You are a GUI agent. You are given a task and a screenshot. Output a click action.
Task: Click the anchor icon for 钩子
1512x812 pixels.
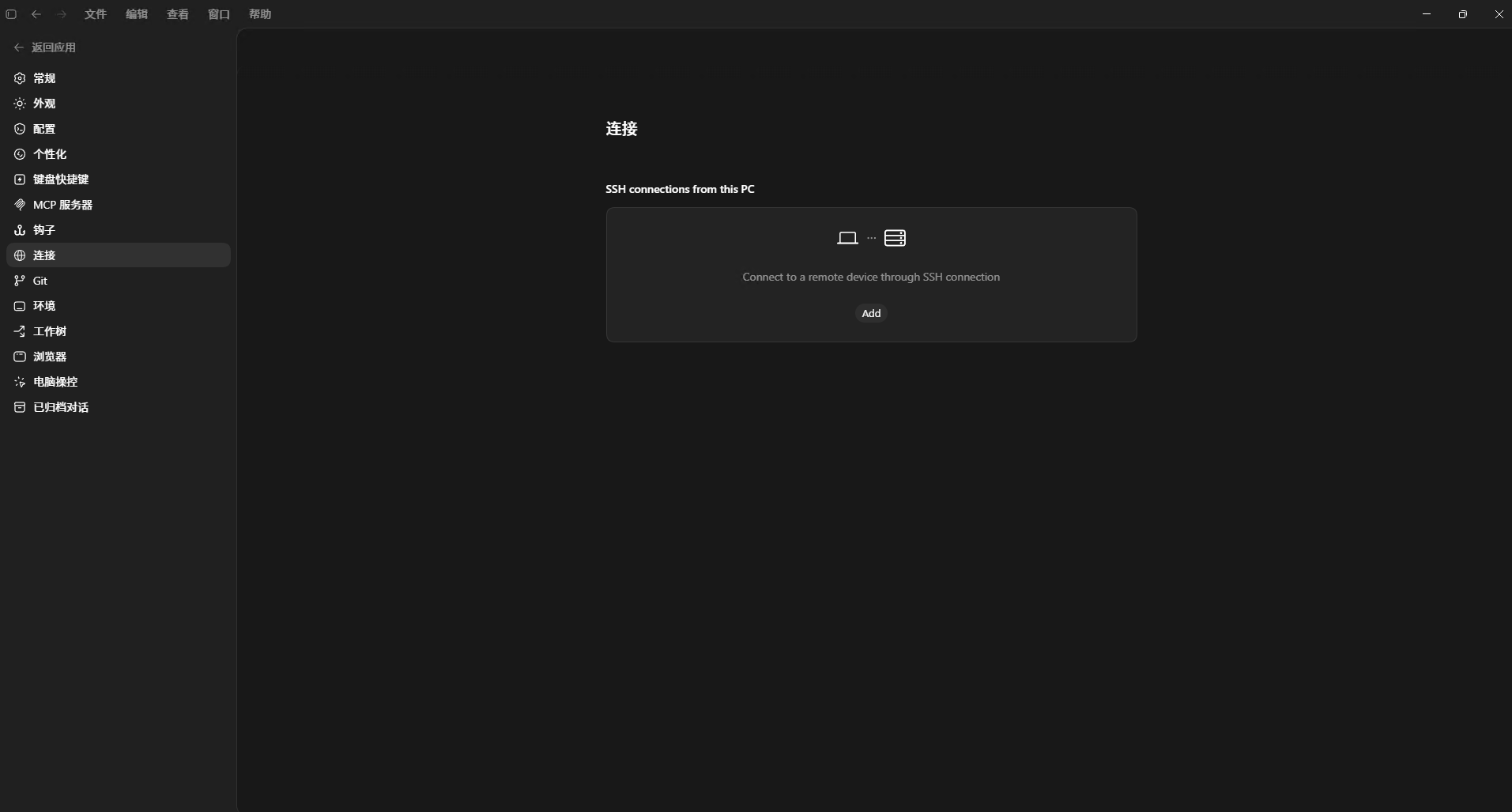point(20,230)
